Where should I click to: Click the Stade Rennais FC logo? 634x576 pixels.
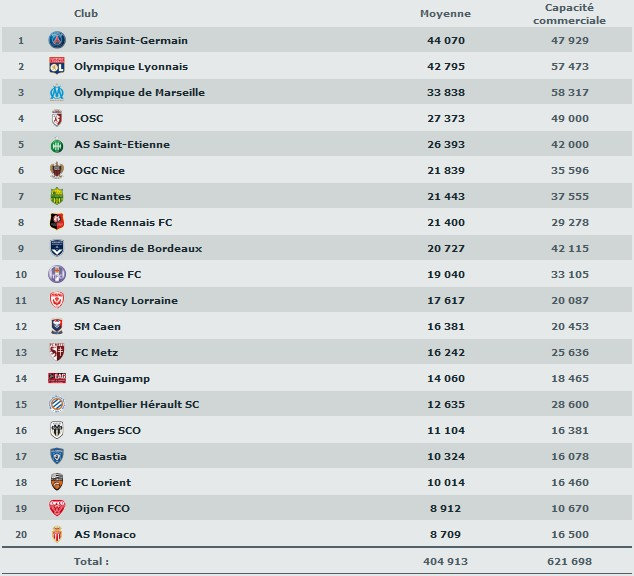56,223
